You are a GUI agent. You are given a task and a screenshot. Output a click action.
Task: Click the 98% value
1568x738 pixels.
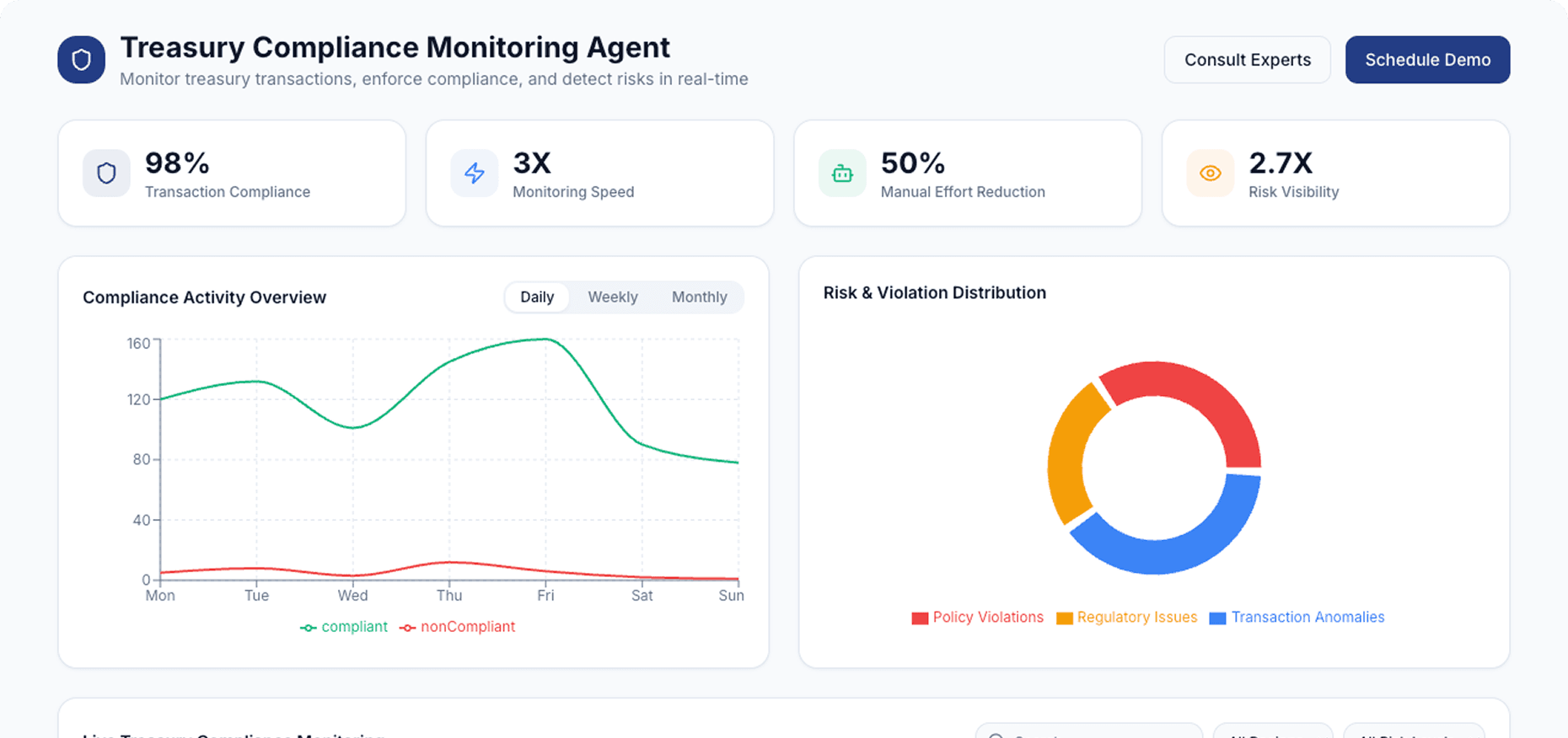(177, 163)
